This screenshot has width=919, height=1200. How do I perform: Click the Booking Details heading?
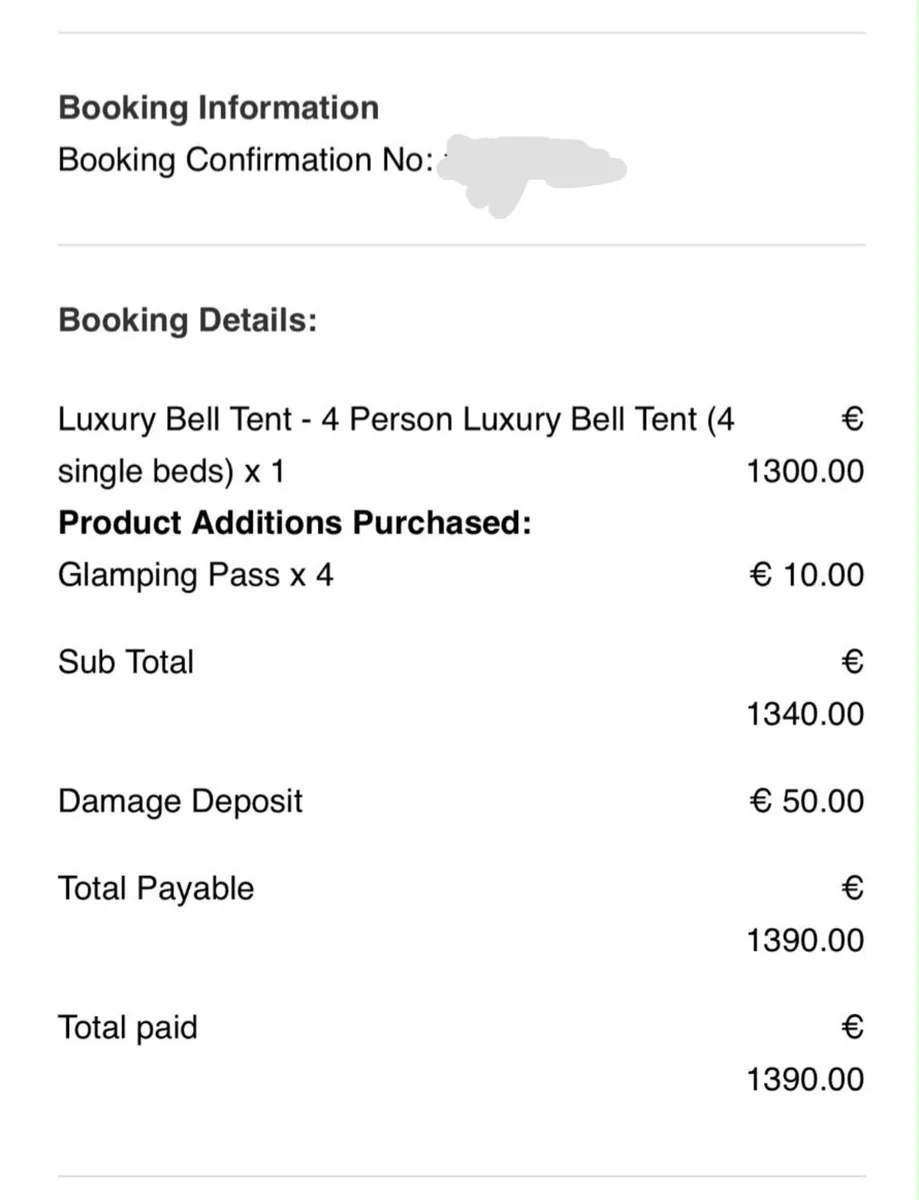(x=187, y=321)
